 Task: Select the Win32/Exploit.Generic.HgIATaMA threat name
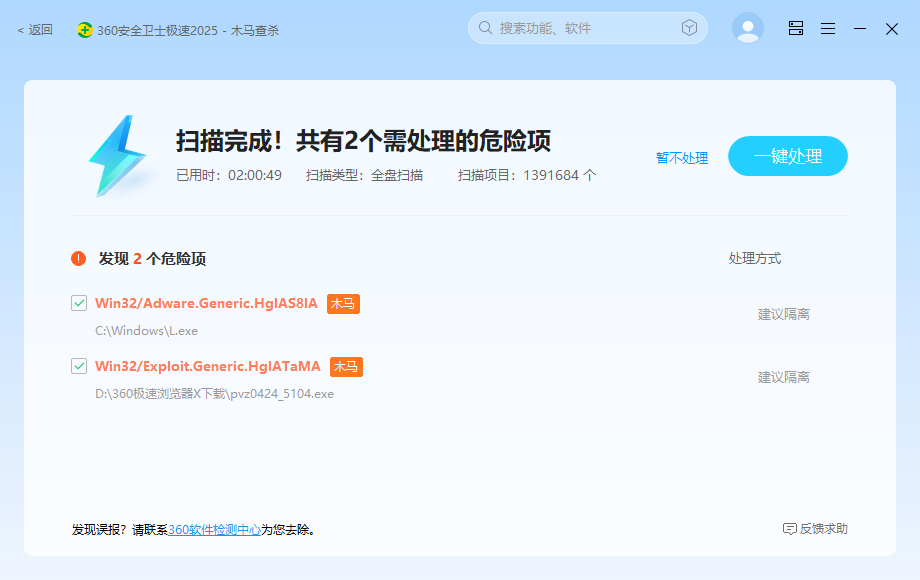point(208,366)
